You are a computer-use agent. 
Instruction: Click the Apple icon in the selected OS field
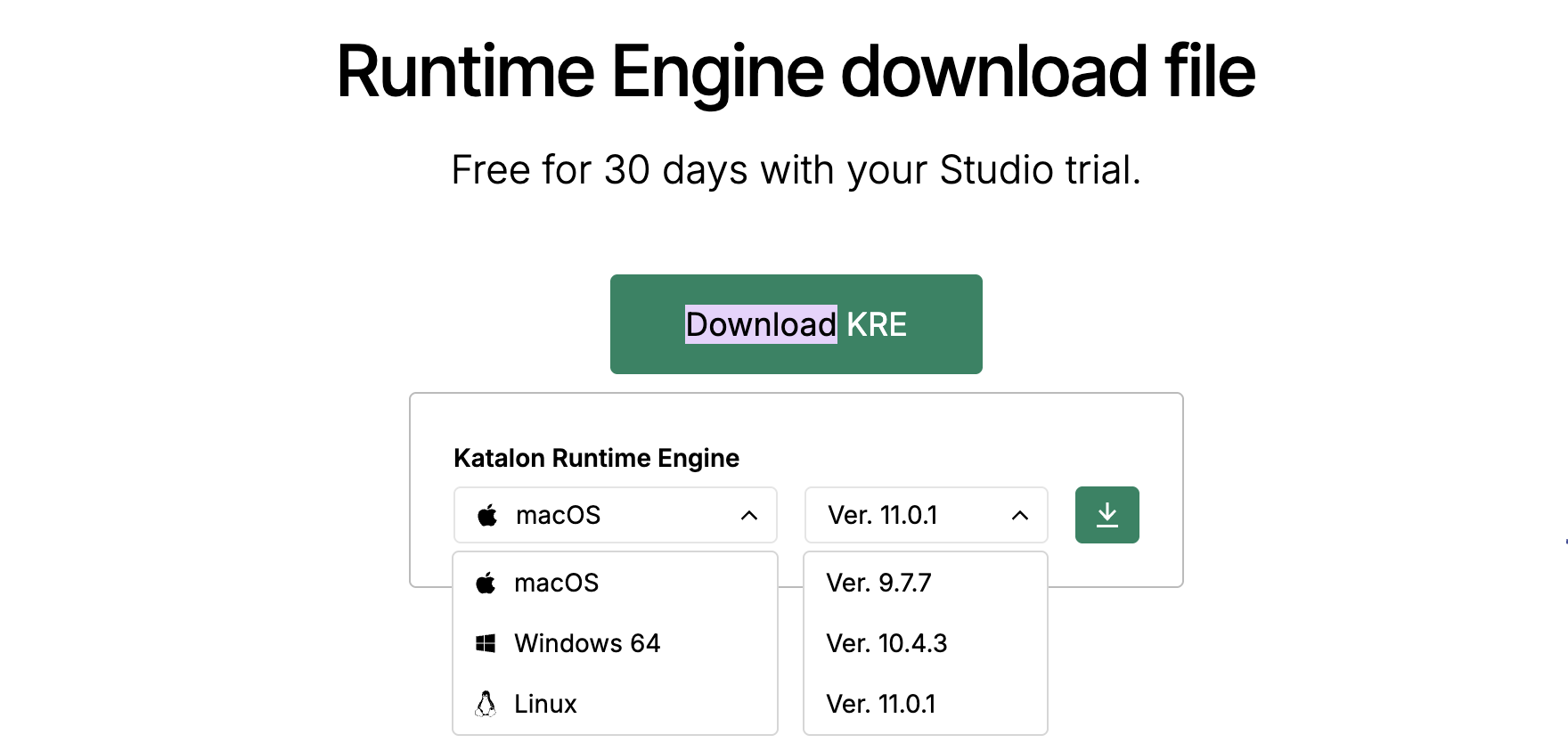[487, 515]
